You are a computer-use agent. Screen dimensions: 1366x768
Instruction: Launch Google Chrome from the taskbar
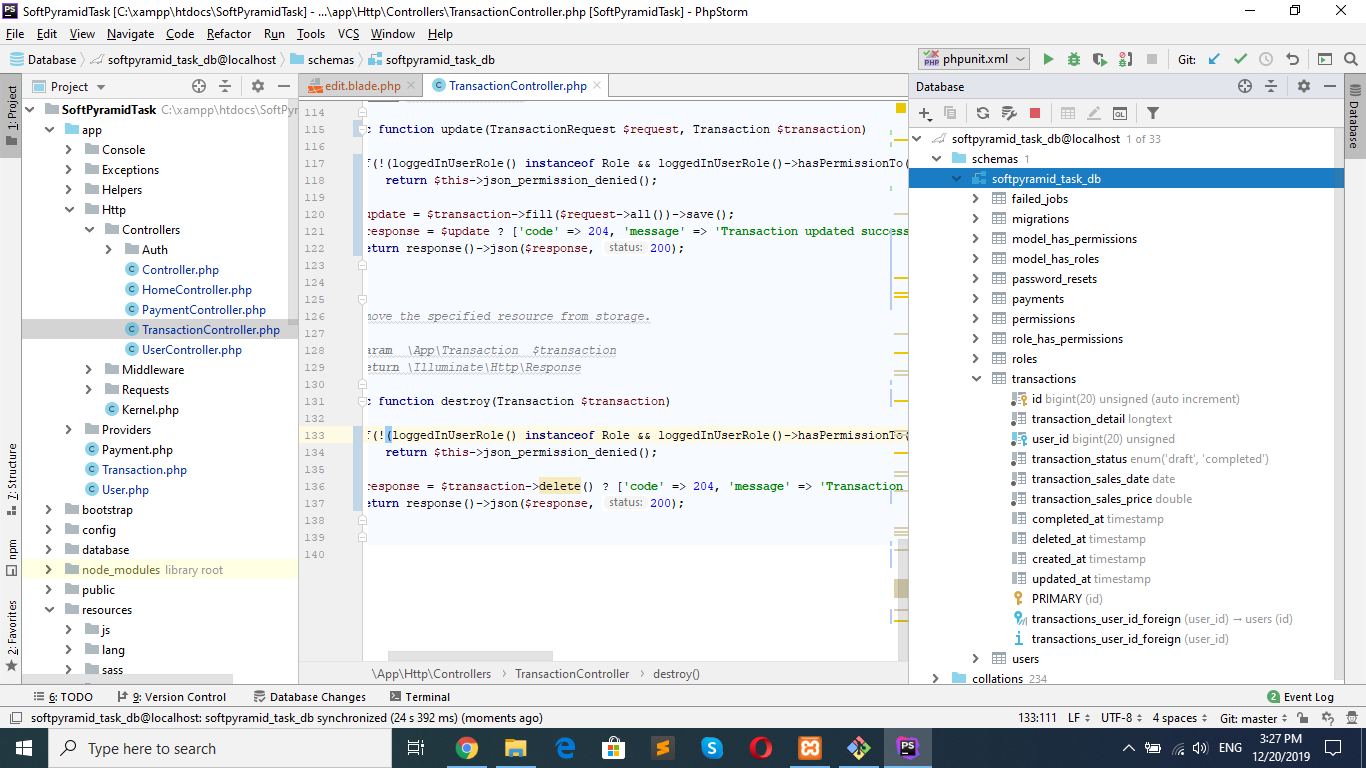point(466,747)
